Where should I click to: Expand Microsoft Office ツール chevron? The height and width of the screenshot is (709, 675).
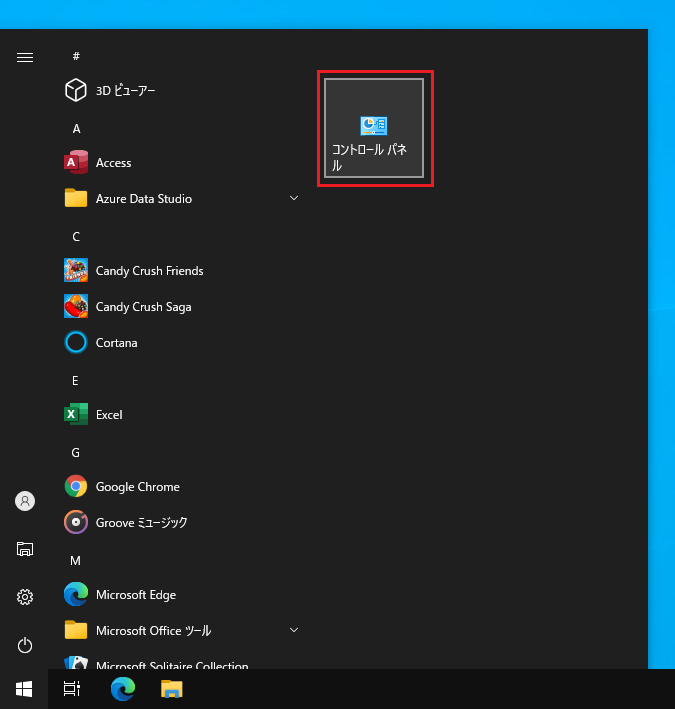294,630
